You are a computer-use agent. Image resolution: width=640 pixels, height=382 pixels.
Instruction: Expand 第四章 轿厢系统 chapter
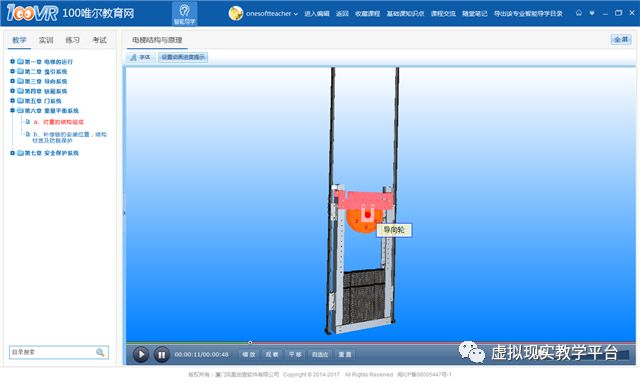pyautogui.click(x=12, y=91)
